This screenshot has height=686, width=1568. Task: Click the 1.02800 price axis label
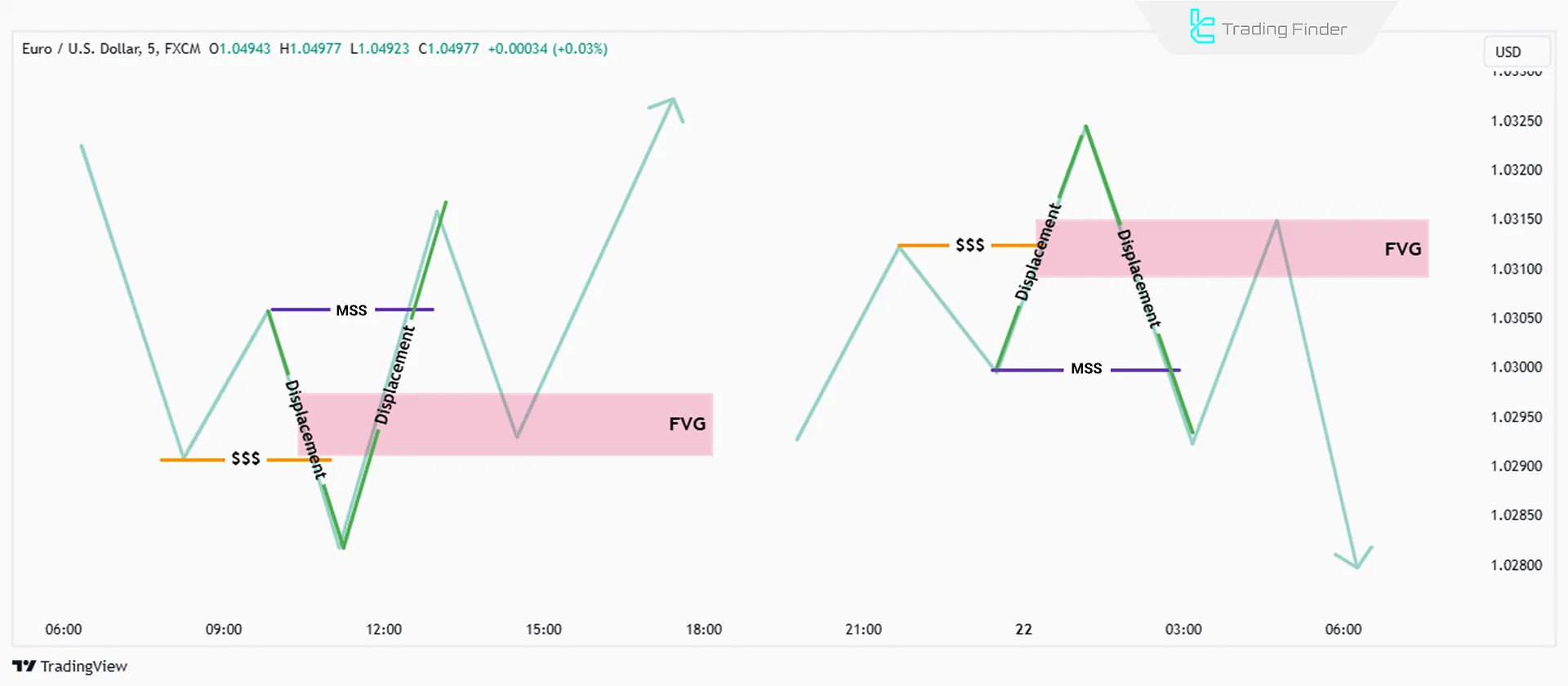tap(1516, 565)
